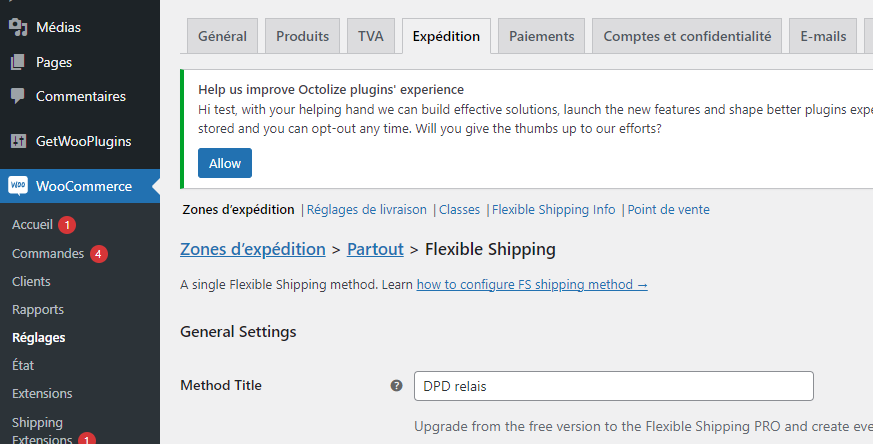
Task: Click the Médias sidebar icon
Action: click(x=17, y=27)
